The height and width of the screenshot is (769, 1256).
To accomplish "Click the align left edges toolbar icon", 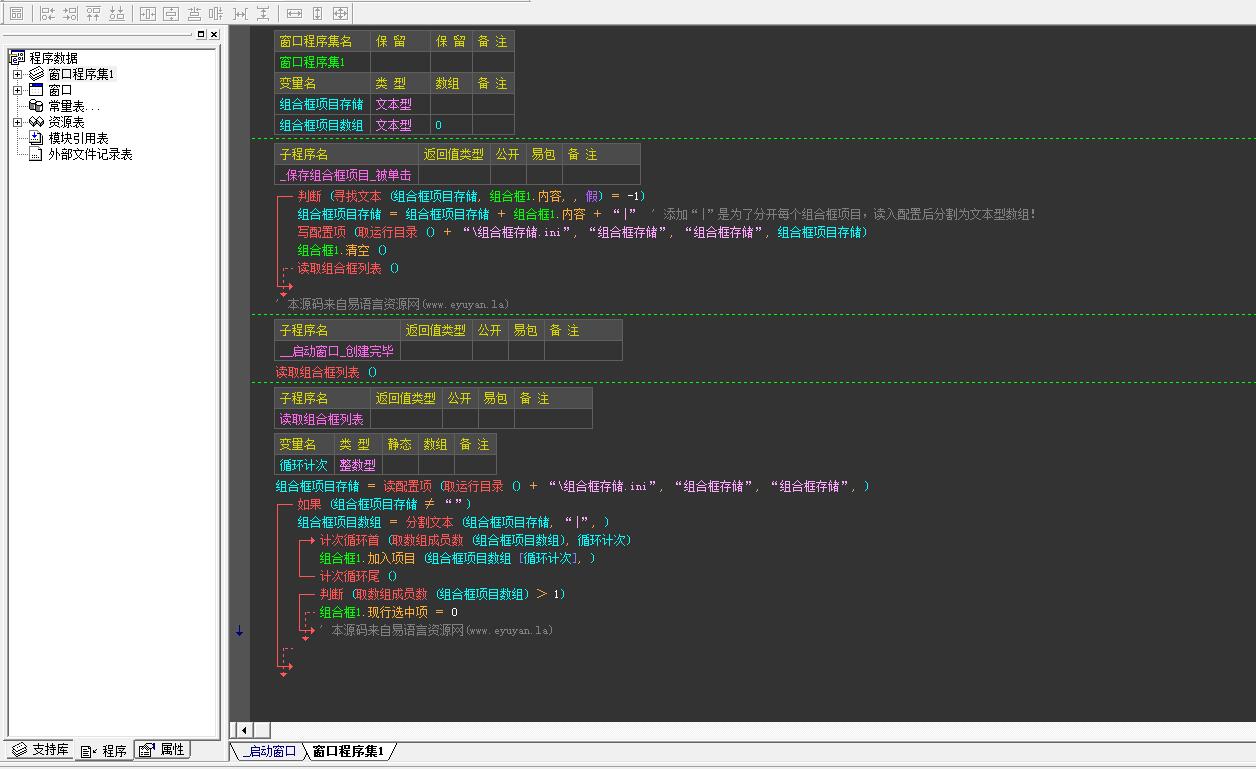I will (47, 13).
